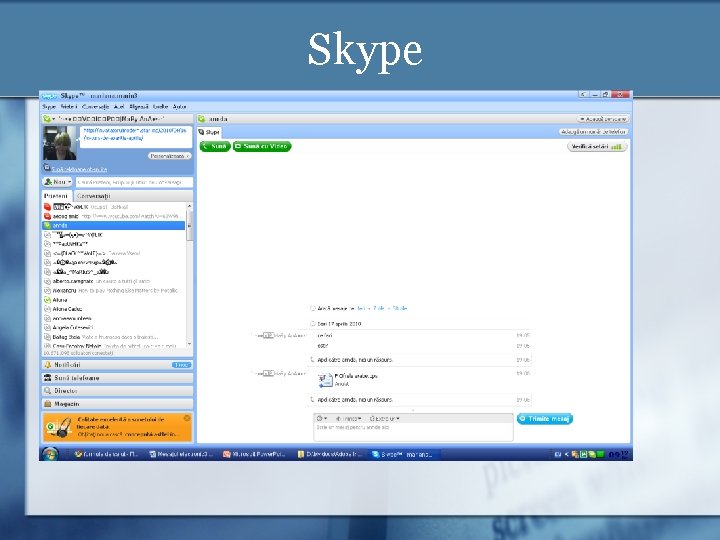Start a video call with Sună cu Video

click(262, 146)
